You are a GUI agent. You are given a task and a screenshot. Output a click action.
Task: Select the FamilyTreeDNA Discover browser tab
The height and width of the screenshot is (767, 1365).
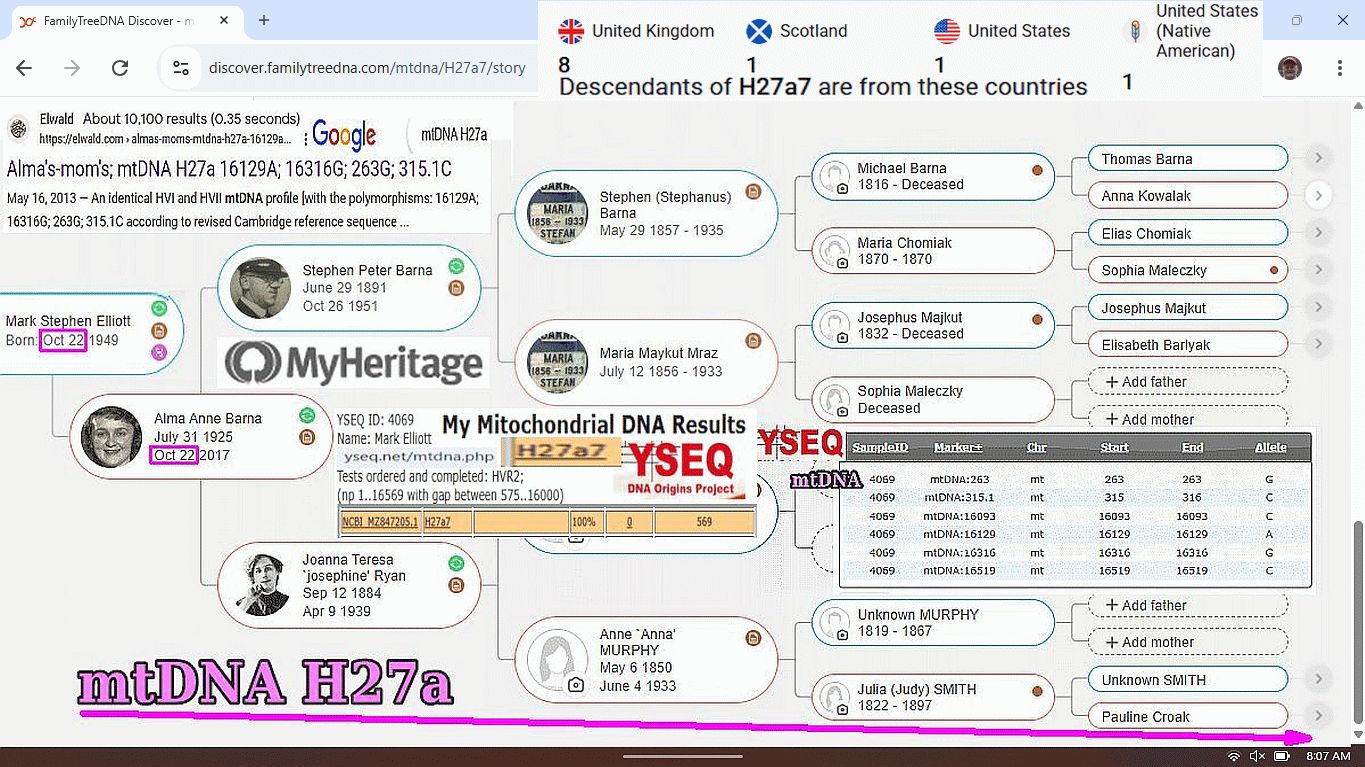click(120, 20)
